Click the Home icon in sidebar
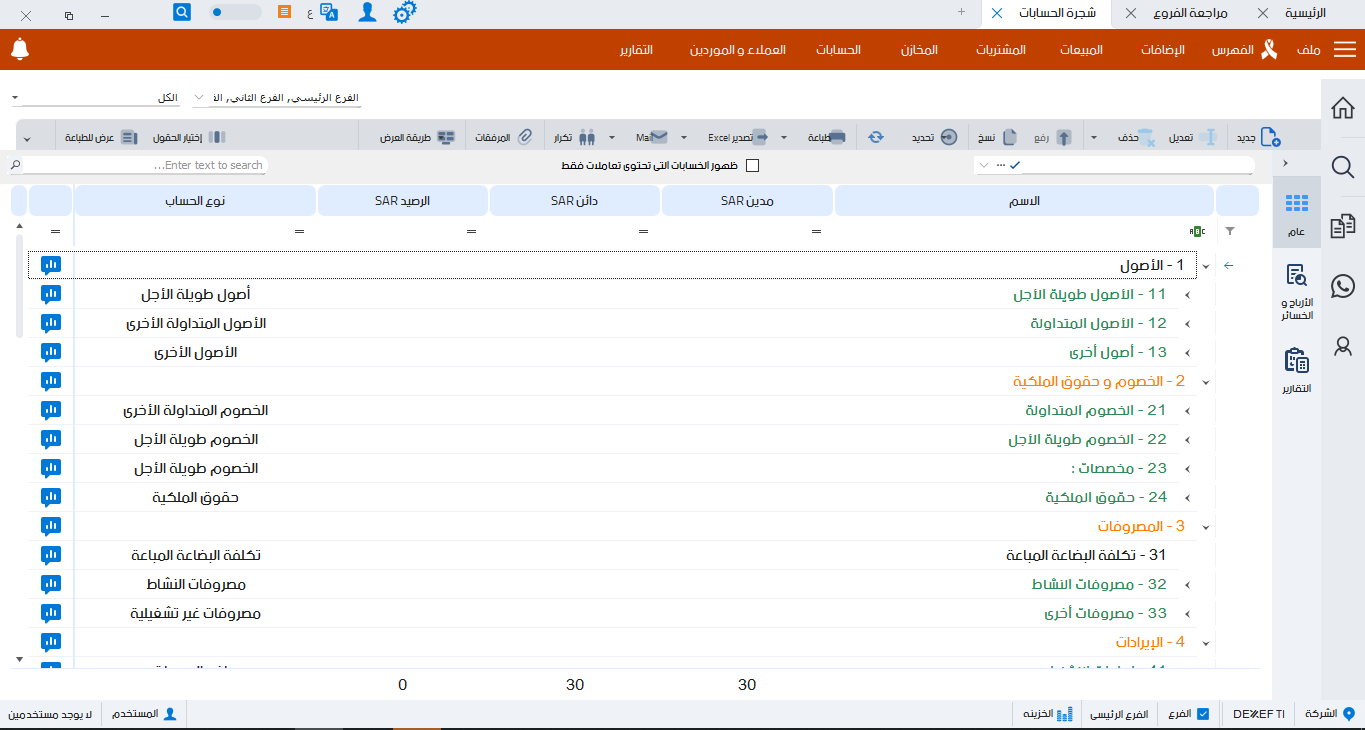 (1343, 108)
